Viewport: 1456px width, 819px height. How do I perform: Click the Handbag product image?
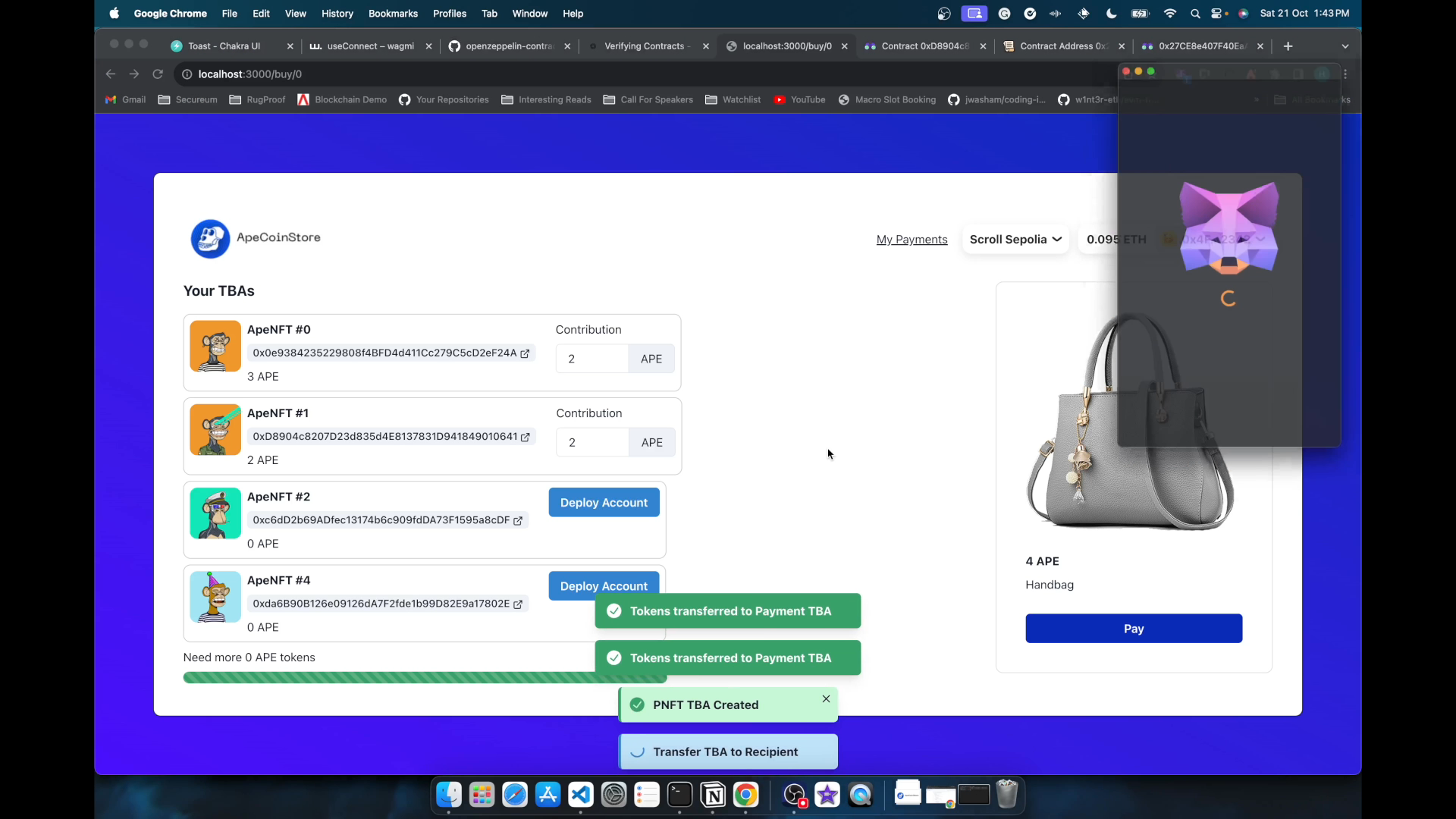(x=1130, y=421)
